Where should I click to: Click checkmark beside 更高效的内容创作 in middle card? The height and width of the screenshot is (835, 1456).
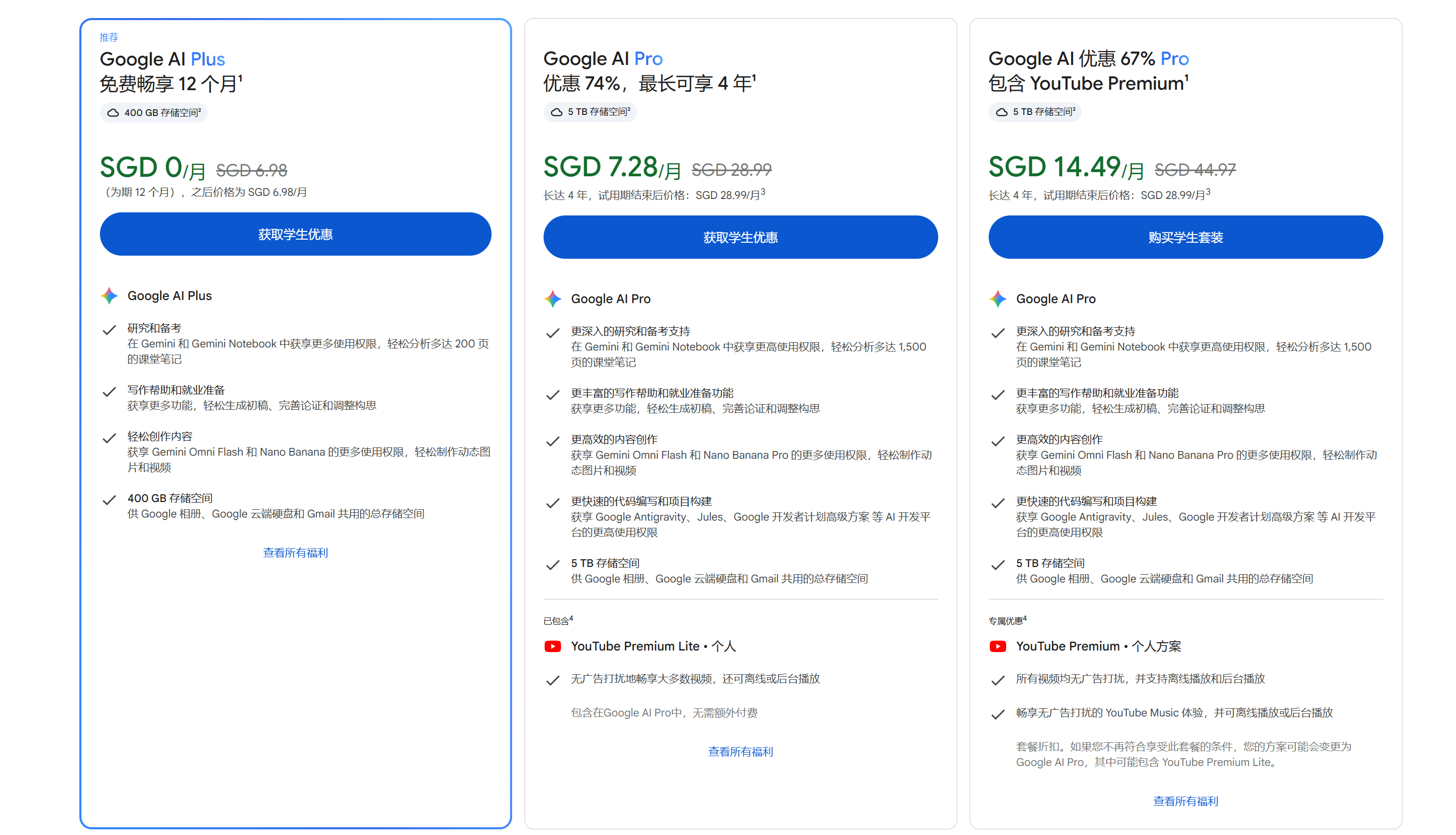[553, 441]
